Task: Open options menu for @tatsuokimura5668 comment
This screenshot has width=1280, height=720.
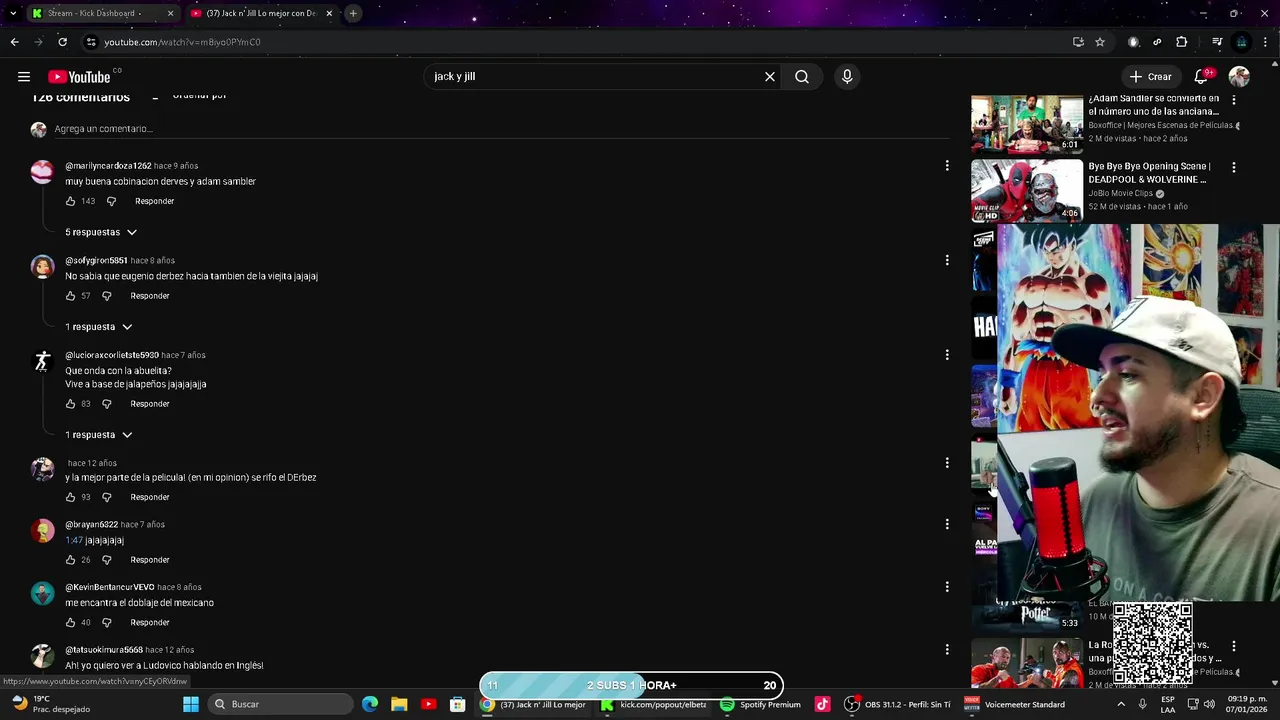Action: (x=947, y=650)
